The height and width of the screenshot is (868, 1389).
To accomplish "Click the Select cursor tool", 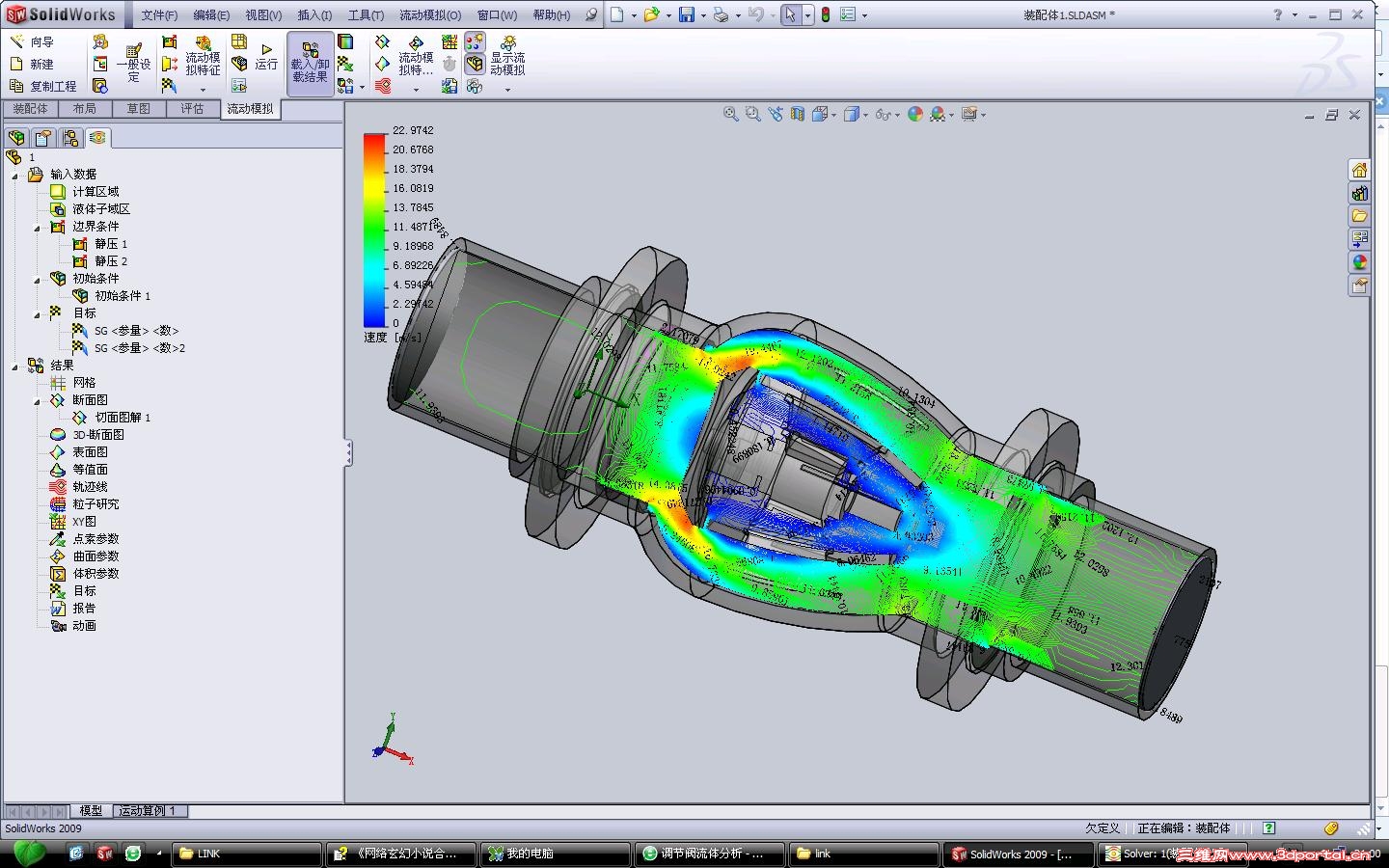I will (790, 14).
